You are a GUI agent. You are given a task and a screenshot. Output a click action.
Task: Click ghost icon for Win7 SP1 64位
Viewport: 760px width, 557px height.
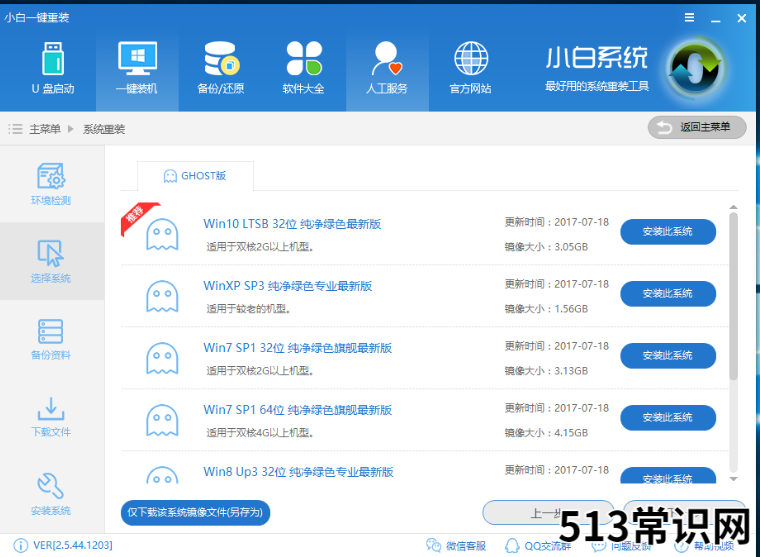(162, 421)
